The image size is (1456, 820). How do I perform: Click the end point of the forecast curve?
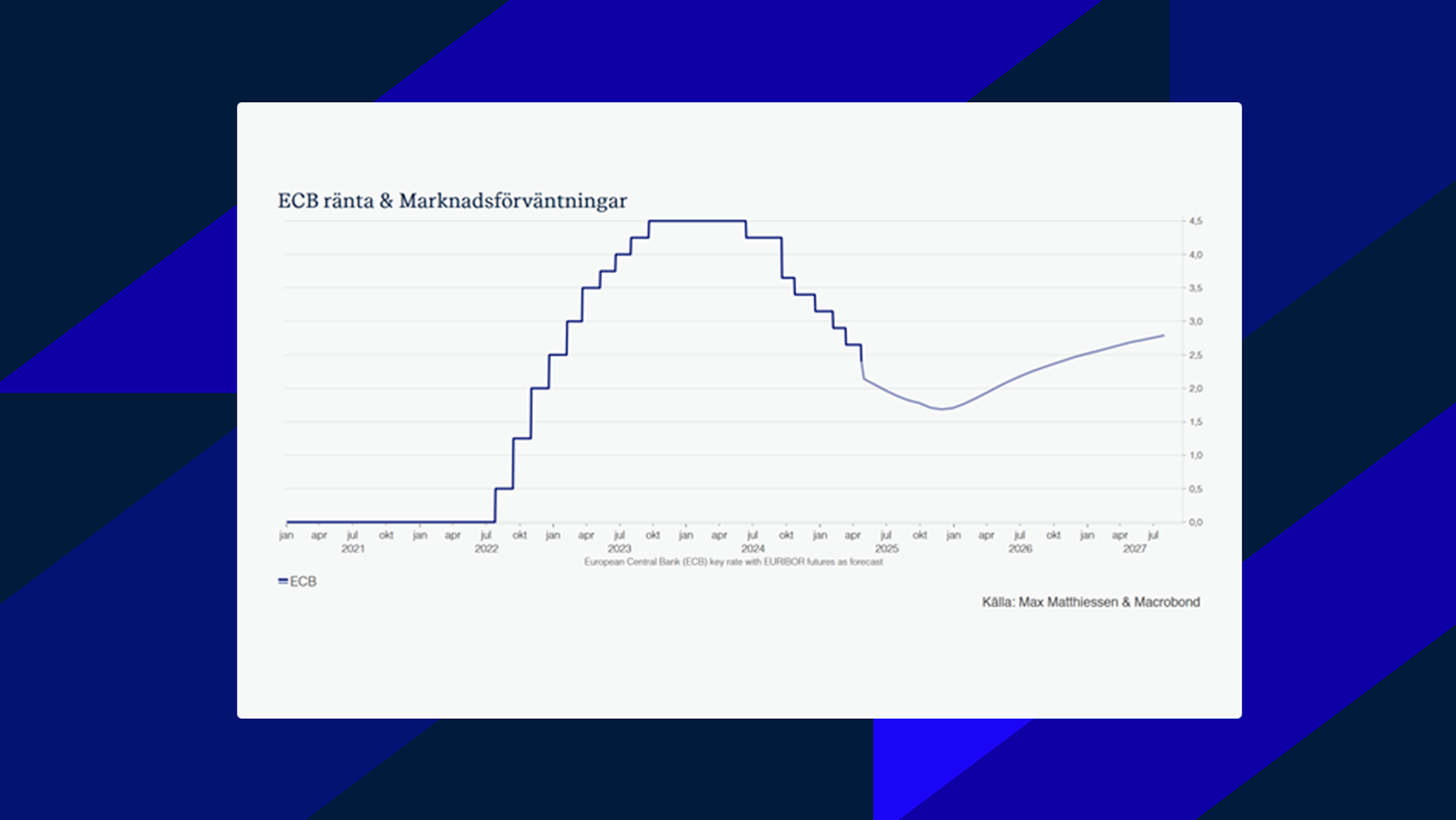pos(1163,335)
